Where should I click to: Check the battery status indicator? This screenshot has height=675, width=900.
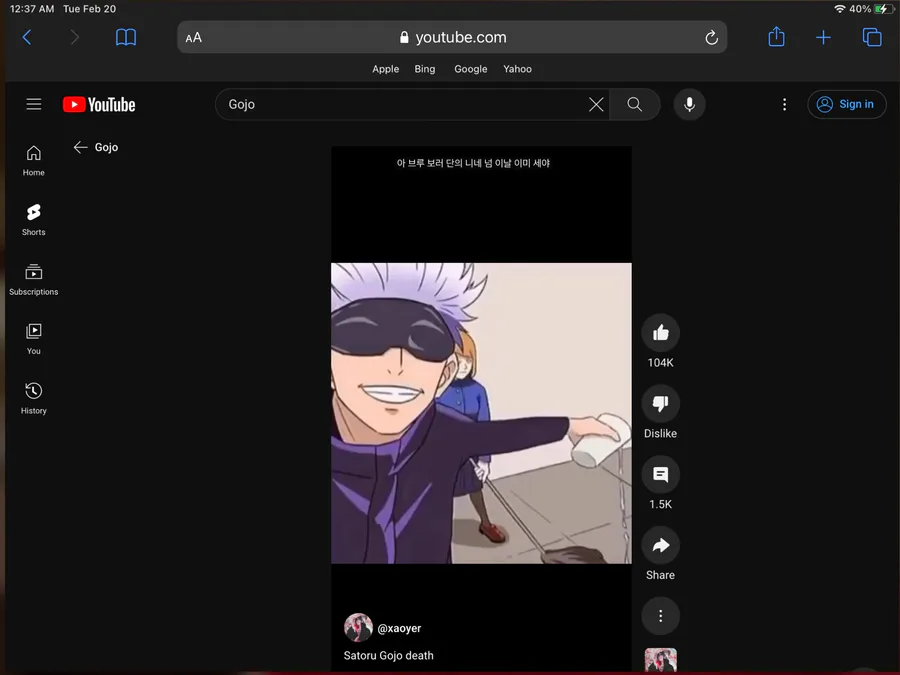[x=883, y=9]
